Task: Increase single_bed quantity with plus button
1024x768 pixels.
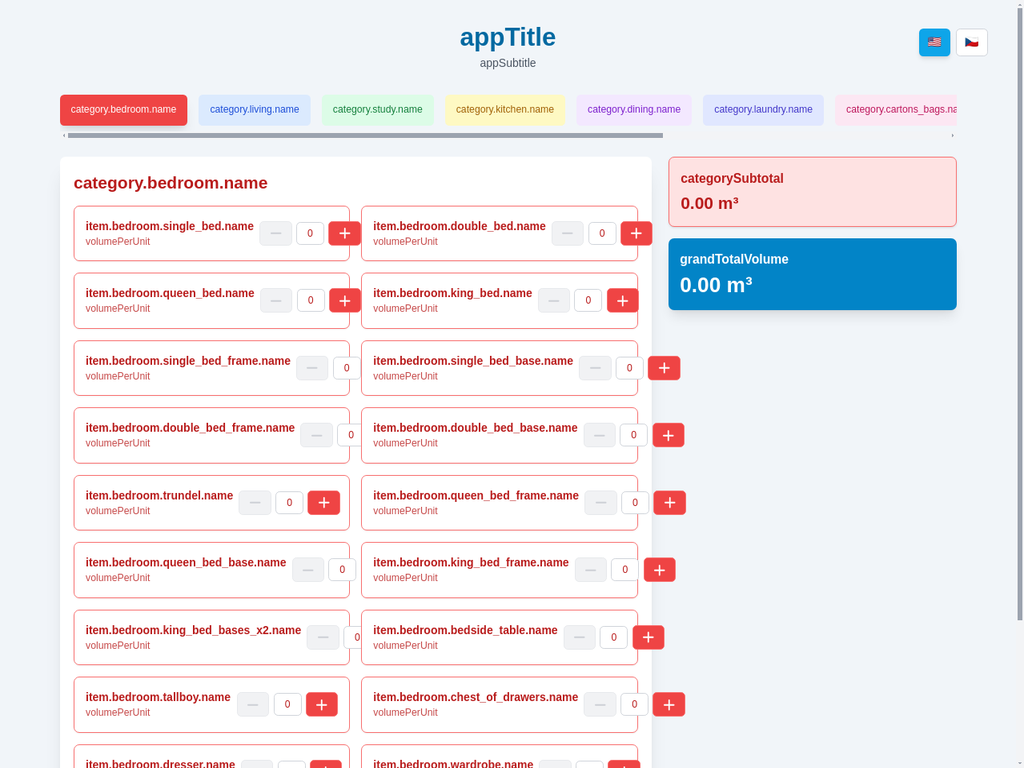Action: (x=344, y=233)
